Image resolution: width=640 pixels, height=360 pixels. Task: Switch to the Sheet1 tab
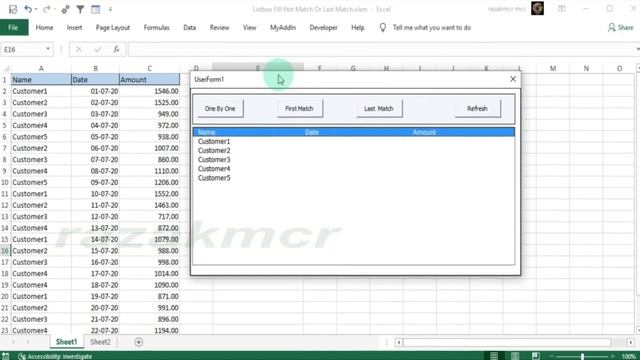pos(67,342)
